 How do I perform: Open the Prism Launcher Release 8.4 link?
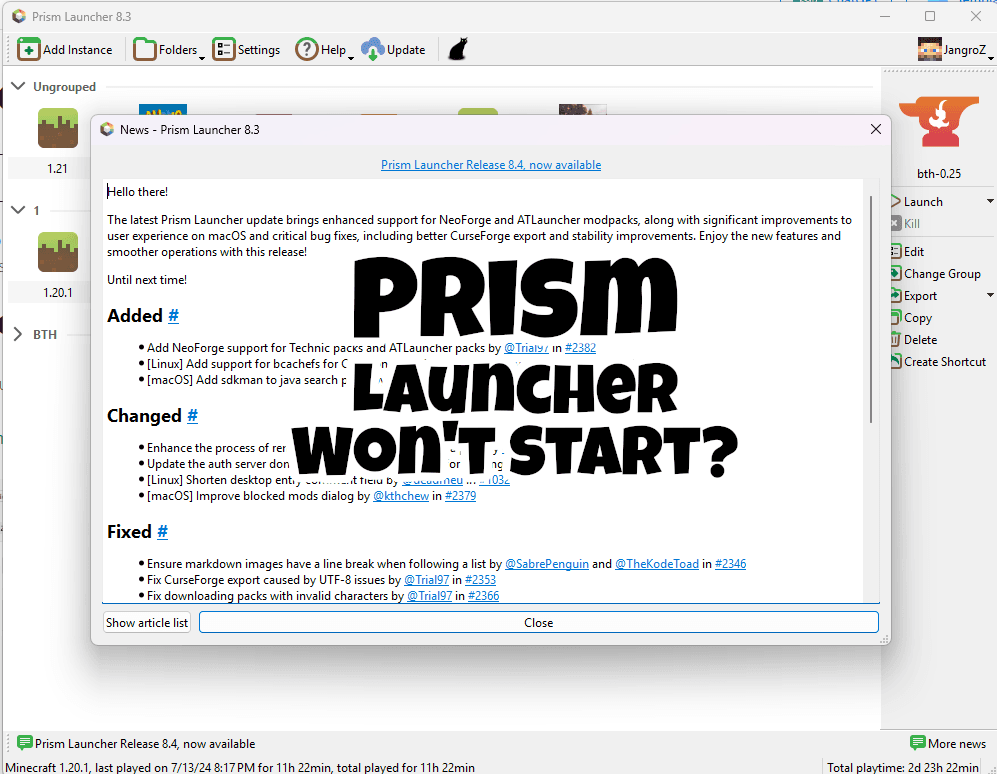click(x=490, y=164)
